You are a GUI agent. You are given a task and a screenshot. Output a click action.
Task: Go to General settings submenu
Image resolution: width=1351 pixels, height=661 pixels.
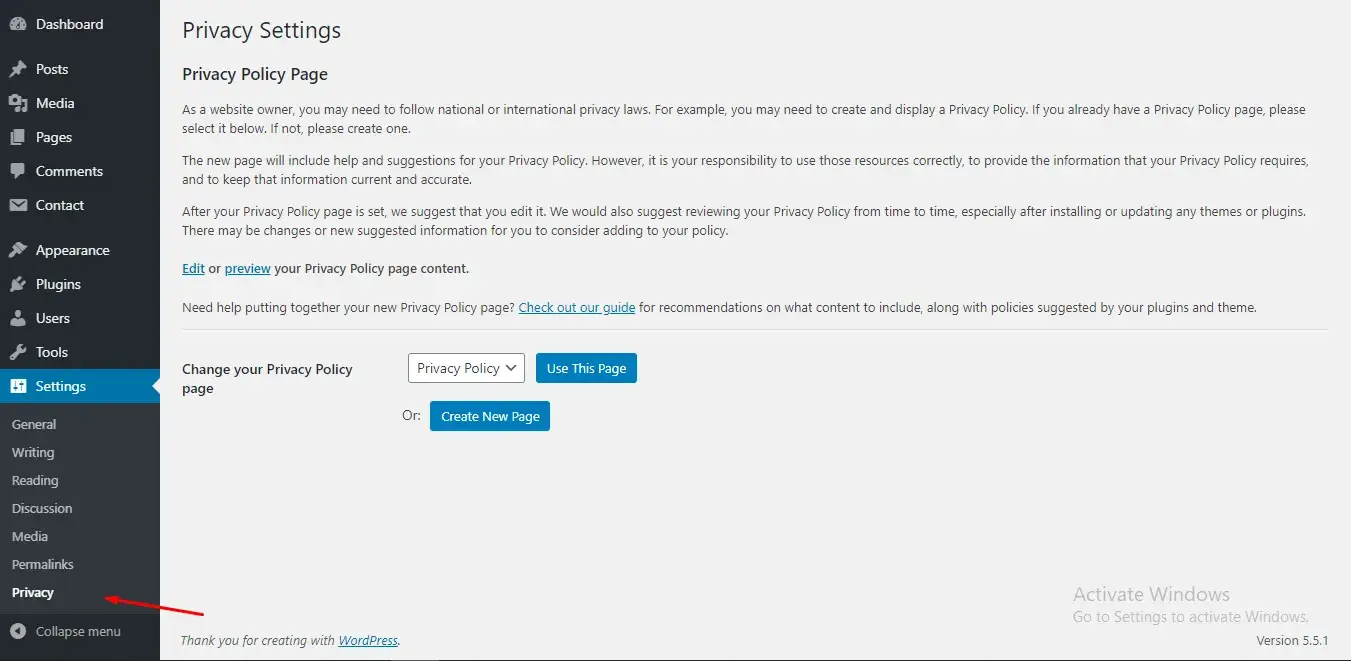pyautogui.click(x=34, y=424)
